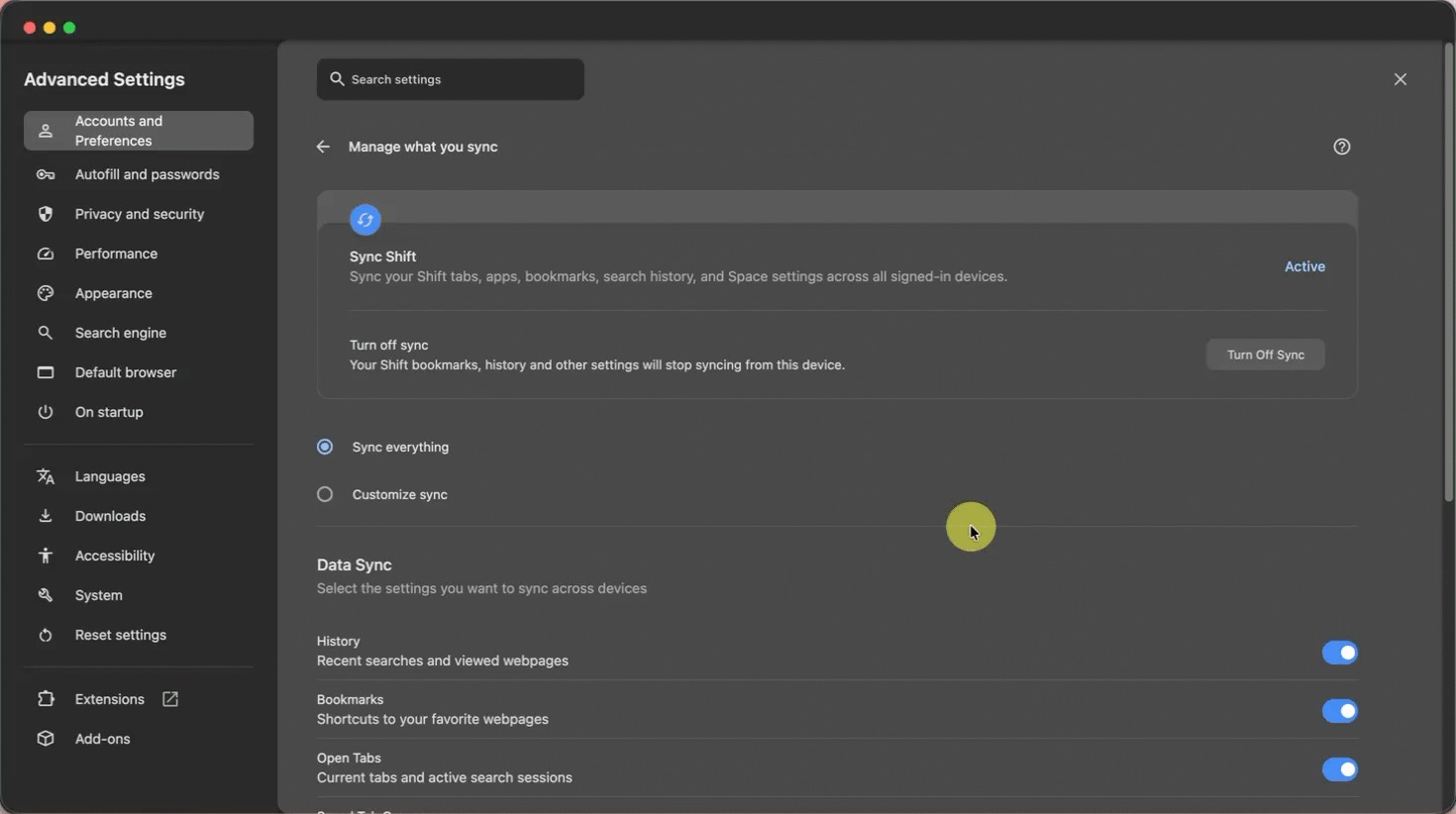This screenshot has width=1456, height=814.
Task: Click the Manage what you sync heading
Action: coord(423,147)
